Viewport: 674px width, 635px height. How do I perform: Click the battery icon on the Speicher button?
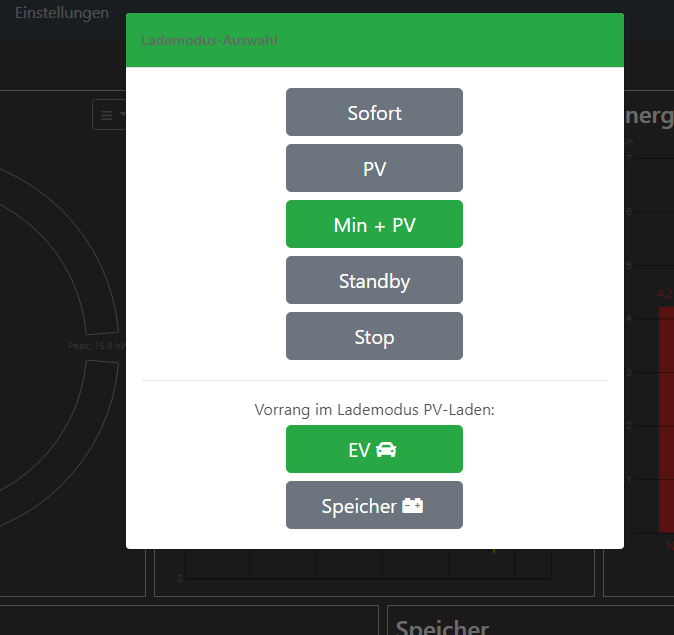click(x=412, y=506)
